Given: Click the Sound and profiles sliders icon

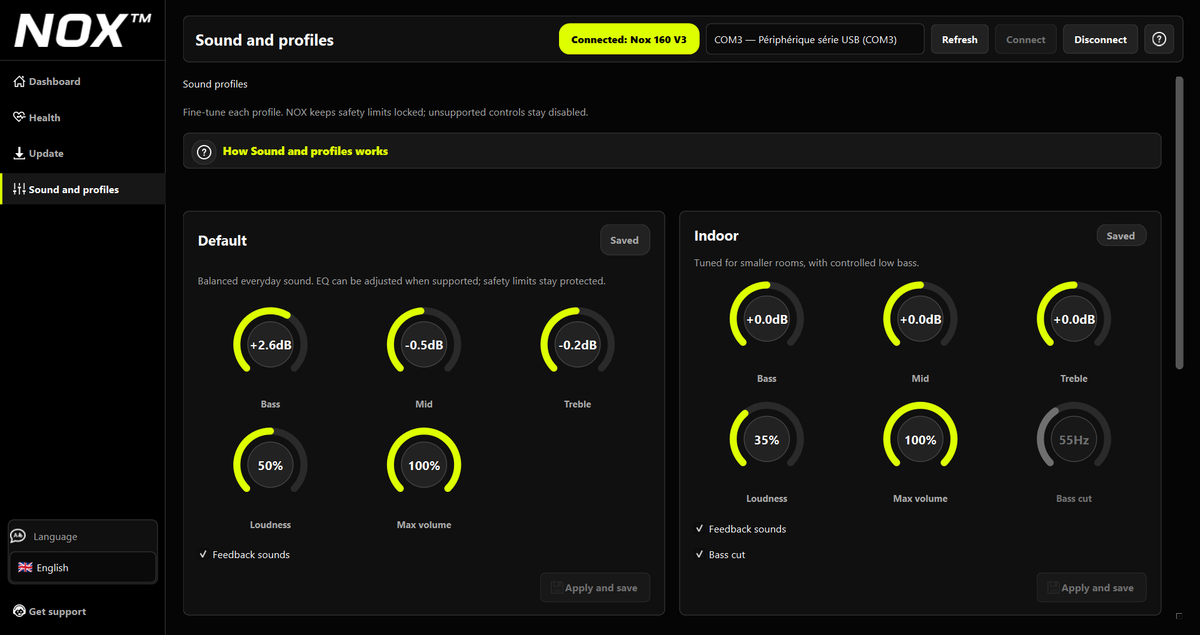Looking at the screenshot, I should [x=19, y=189].
